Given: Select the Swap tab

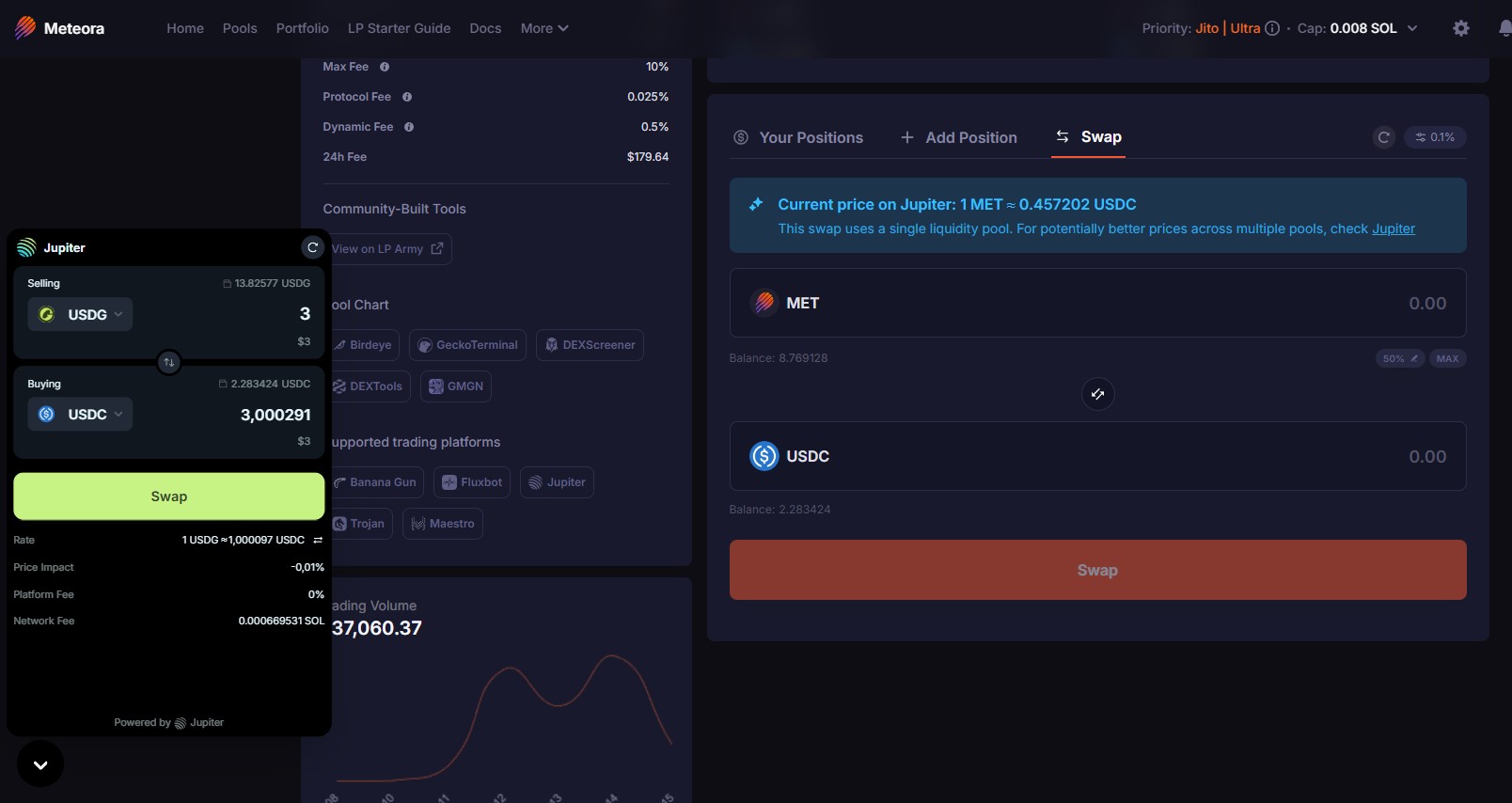Looking at the screenshot, I should pyautogui.click(x=1088, y=137).
